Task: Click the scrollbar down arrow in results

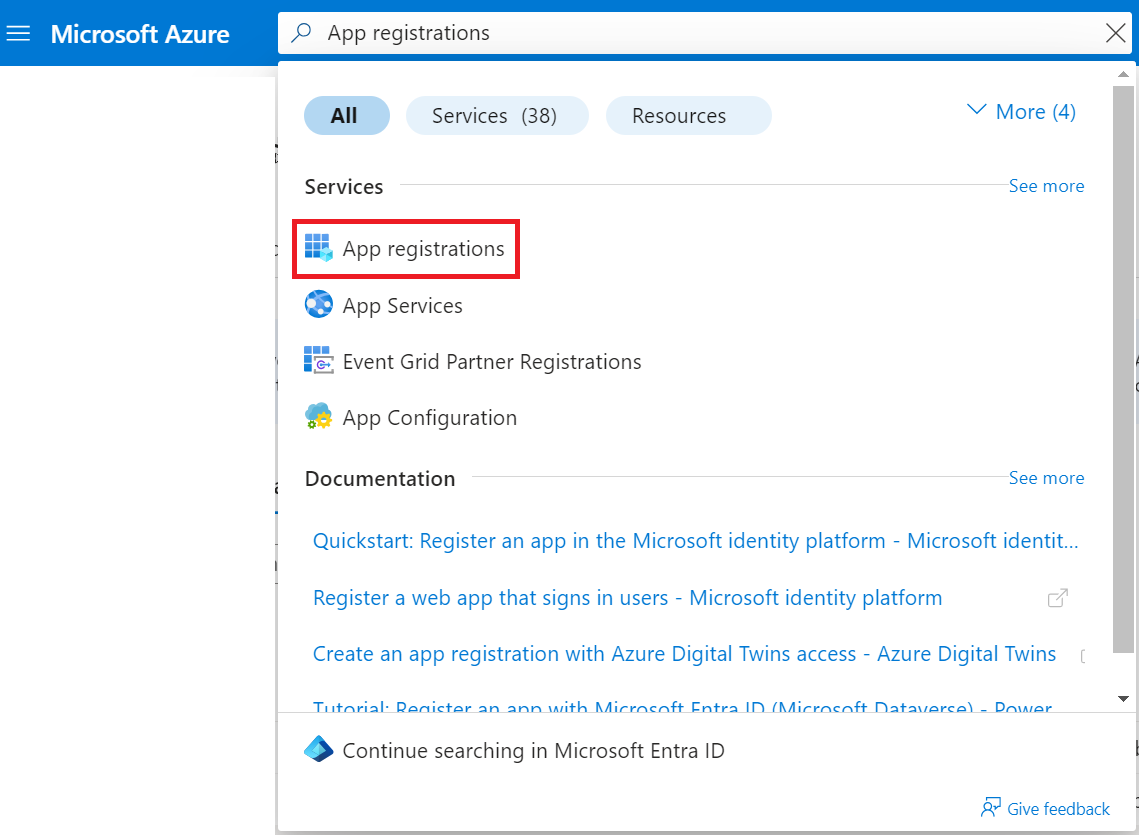Action: (1123, 698)
